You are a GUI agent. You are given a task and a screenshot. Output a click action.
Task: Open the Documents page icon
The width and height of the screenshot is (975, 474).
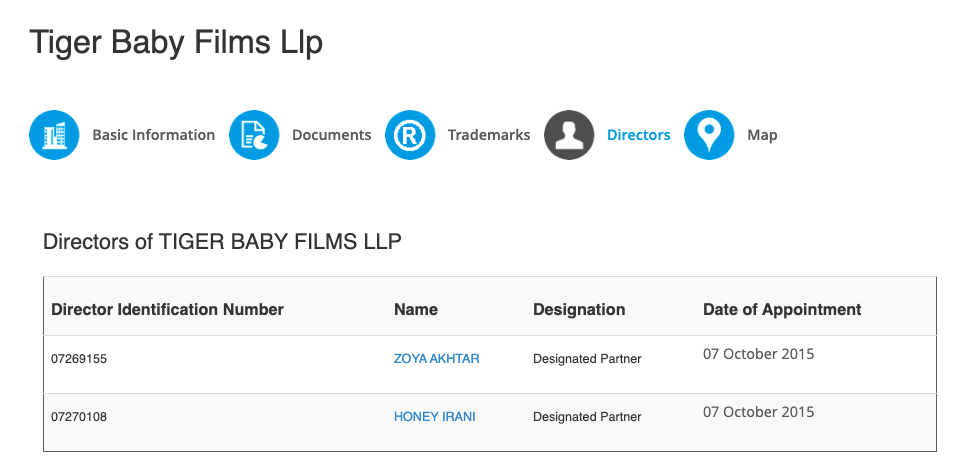pyautogui.click(x=254, y=135)
